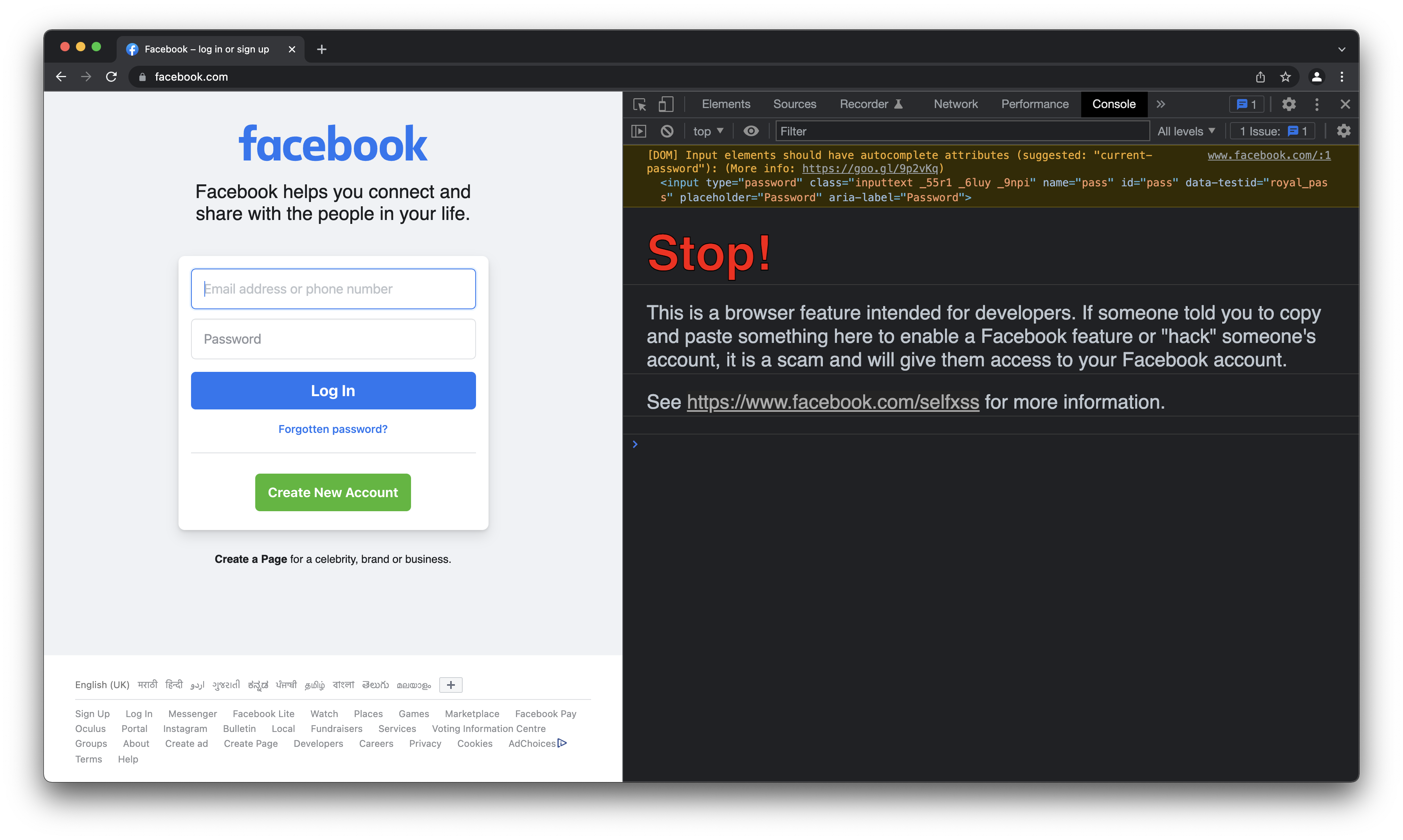Toggle the issues count badge button
This screenshot has width=1403, height=840.
(1246, 104)
